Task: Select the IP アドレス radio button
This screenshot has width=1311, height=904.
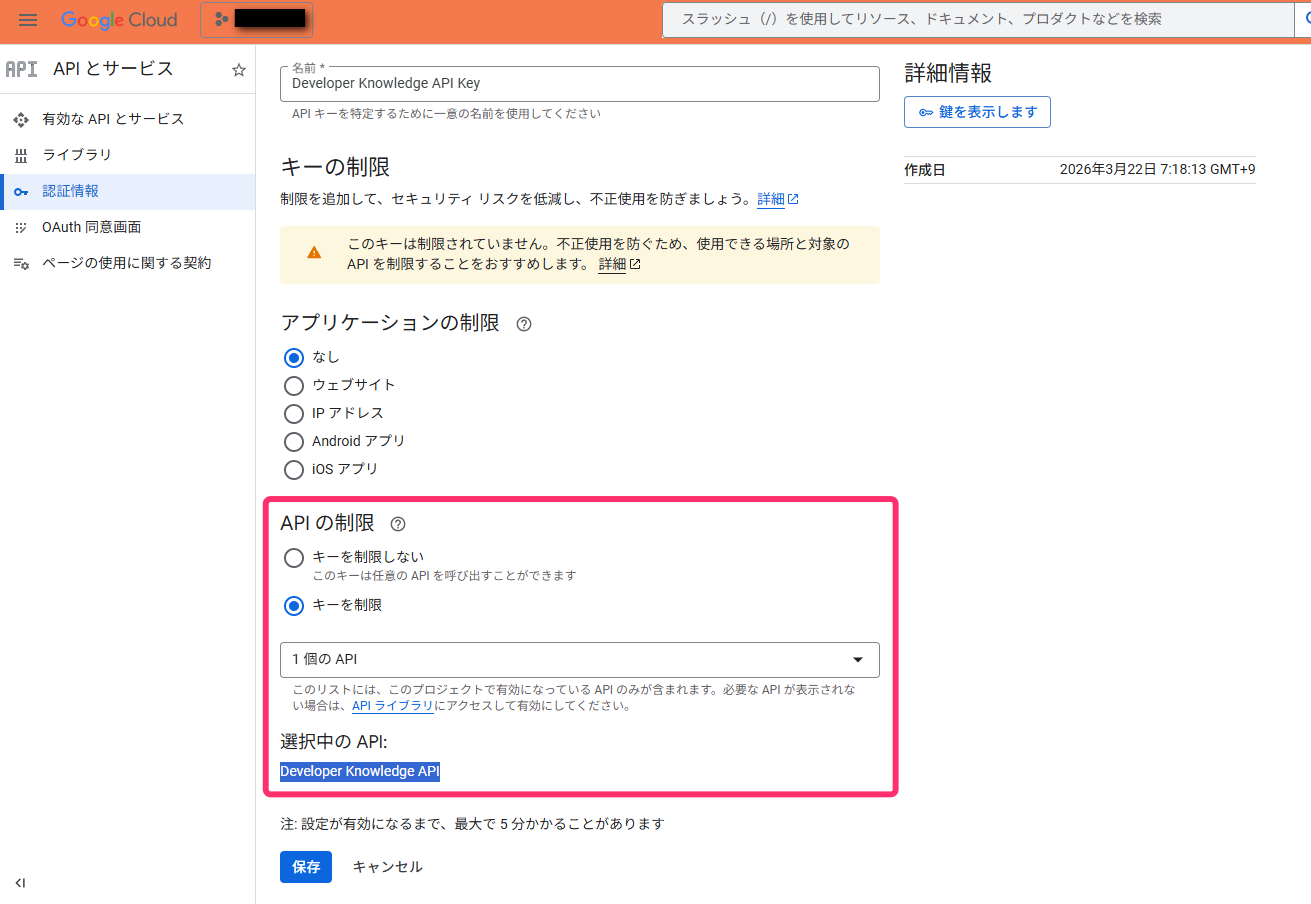Action: point(294,414)
